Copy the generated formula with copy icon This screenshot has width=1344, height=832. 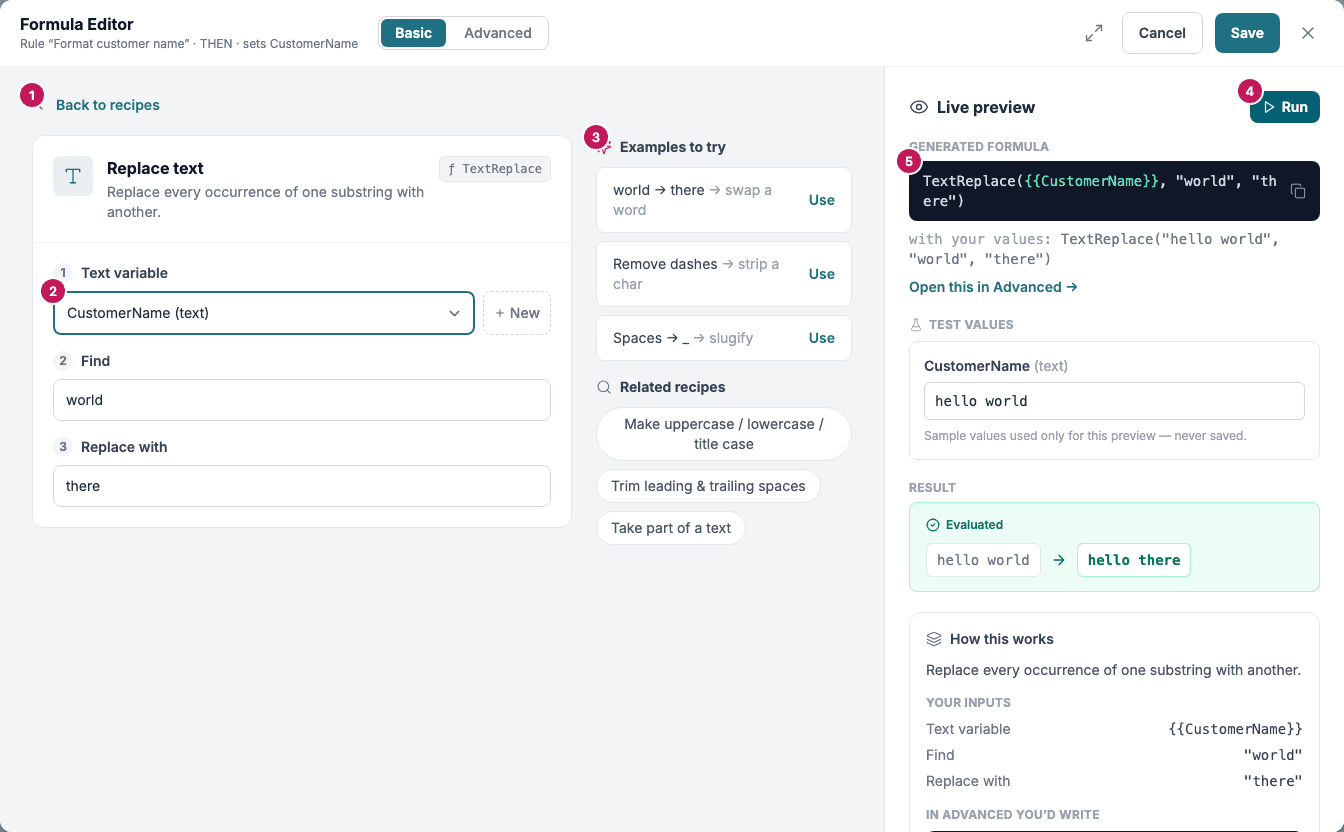pos(1298,191)
